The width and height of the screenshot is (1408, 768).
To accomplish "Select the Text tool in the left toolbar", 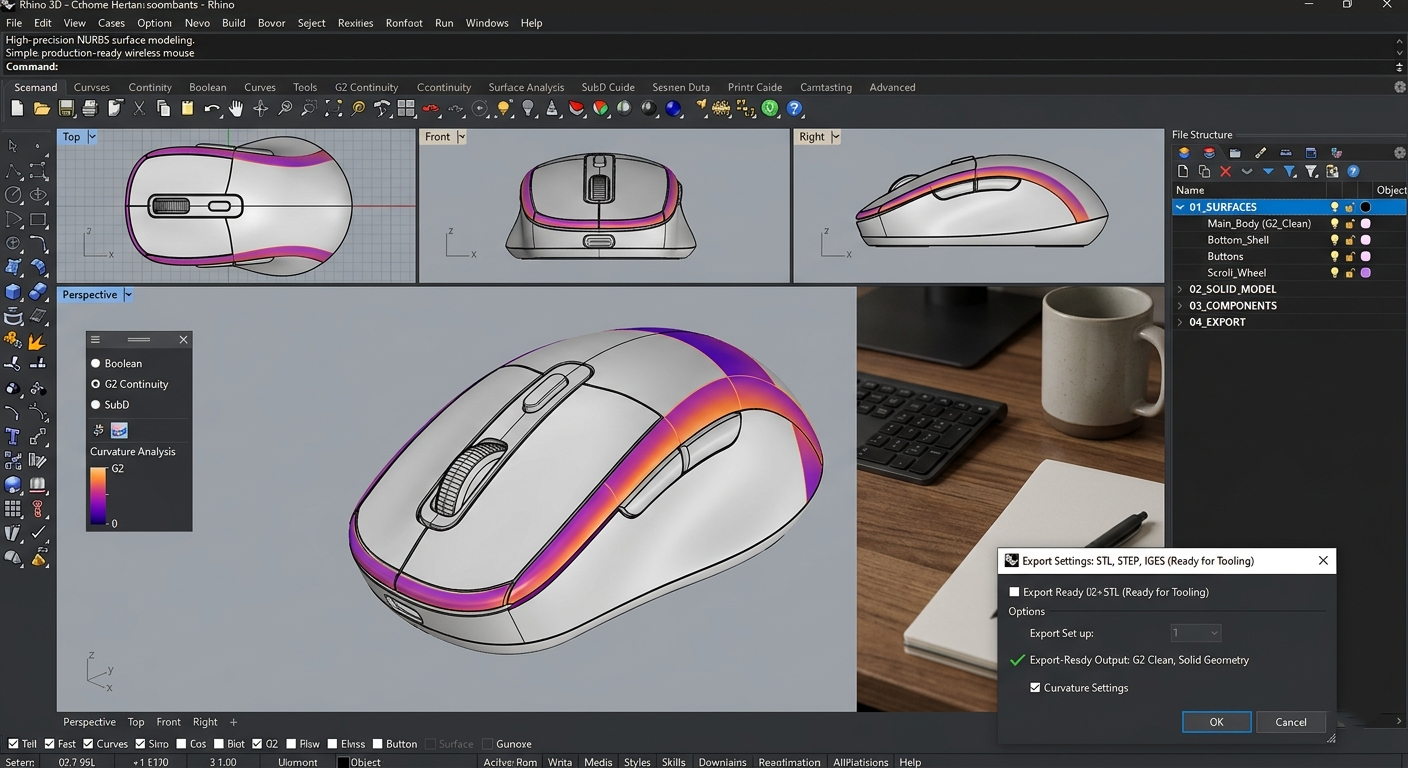I will point(12,436).
